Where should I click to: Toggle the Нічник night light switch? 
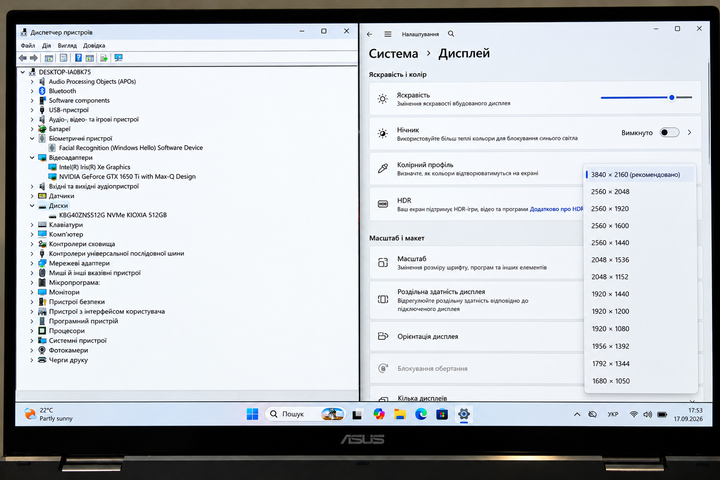(669, 132)
